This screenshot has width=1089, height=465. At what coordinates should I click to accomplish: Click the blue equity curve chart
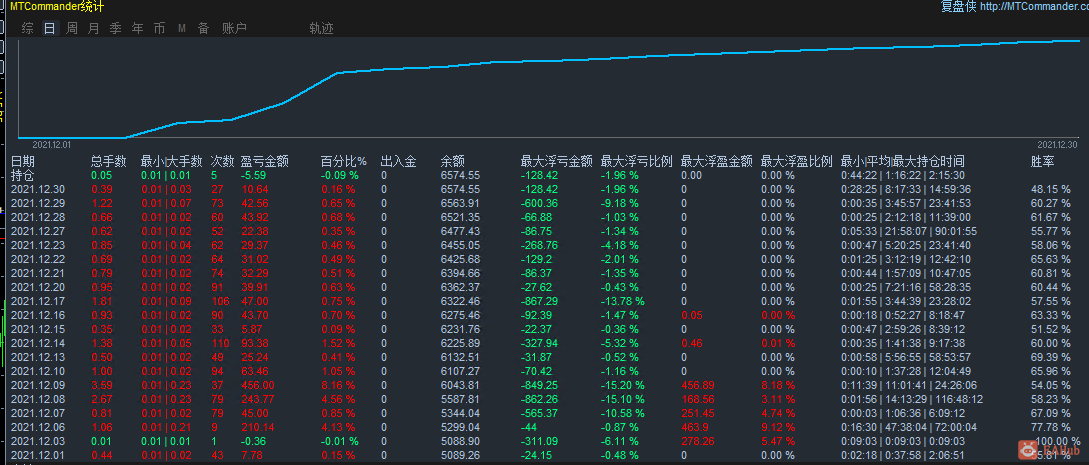coord(549,89)
